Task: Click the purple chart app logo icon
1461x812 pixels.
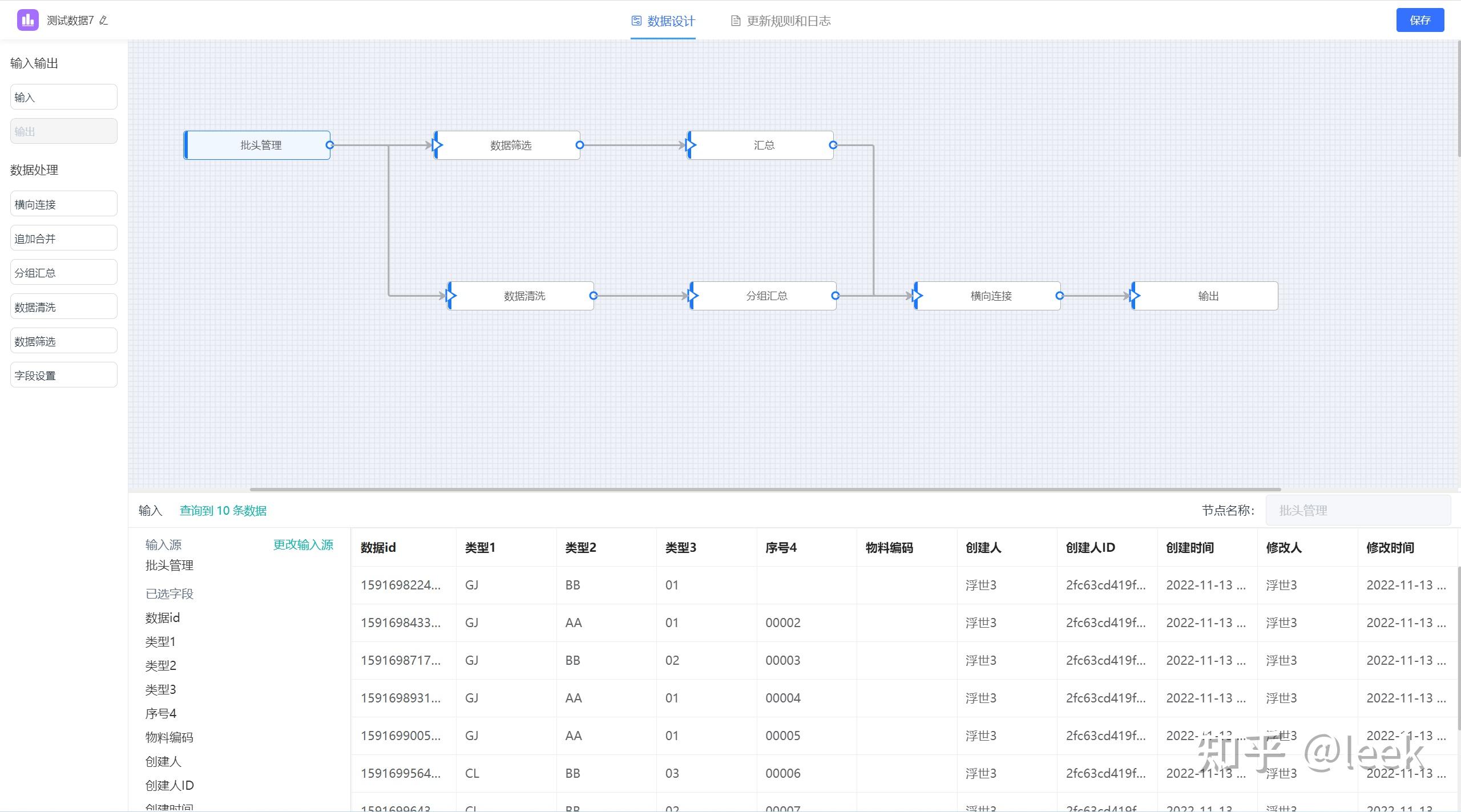Action: click(x=27, y=21)
